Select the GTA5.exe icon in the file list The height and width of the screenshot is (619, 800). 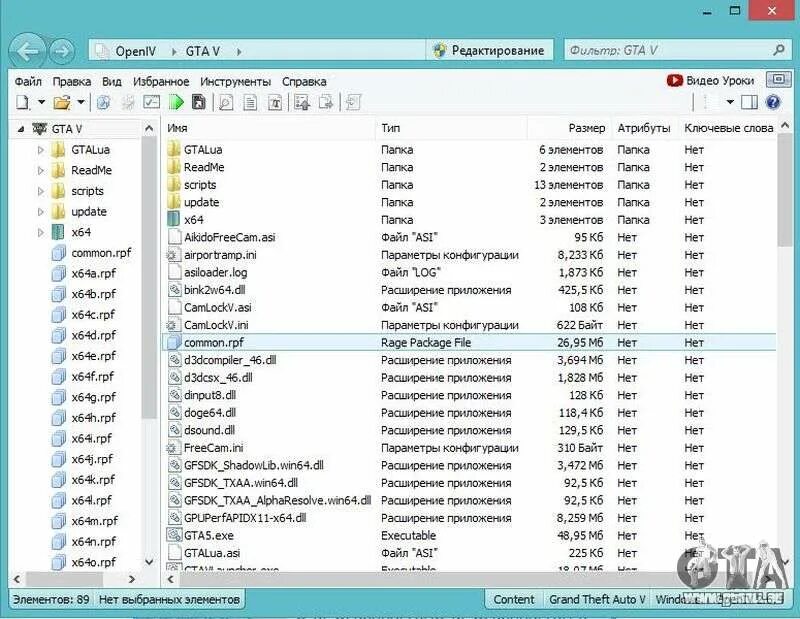[x=174, y=535]
